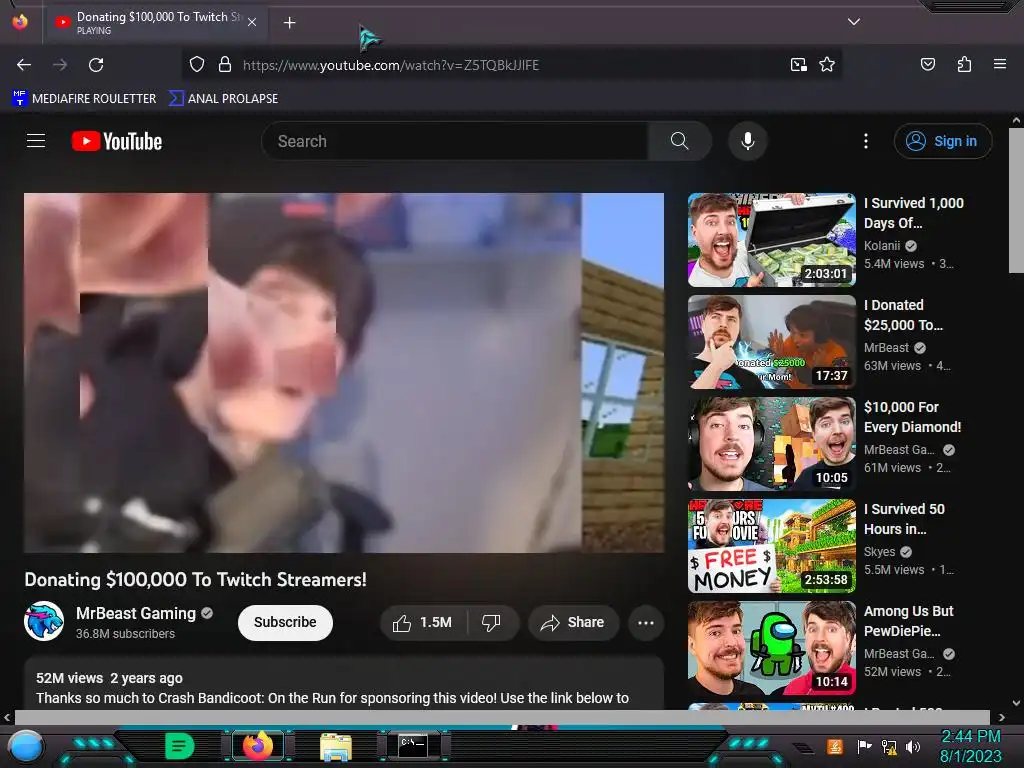Dislike this video
This screenshot has width=1024, height=768.
coord(492,622)
